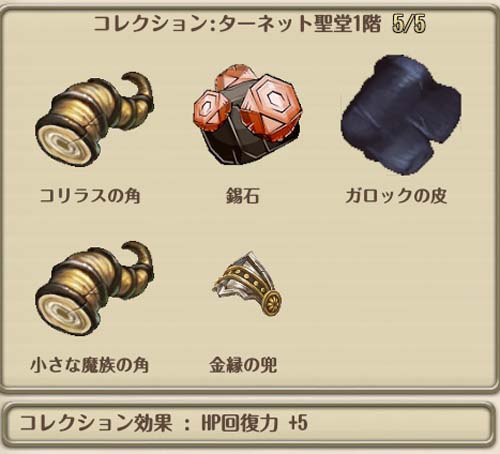Select the 金縁の兜 item name
The image size is (500, 454).
point(243,365)
